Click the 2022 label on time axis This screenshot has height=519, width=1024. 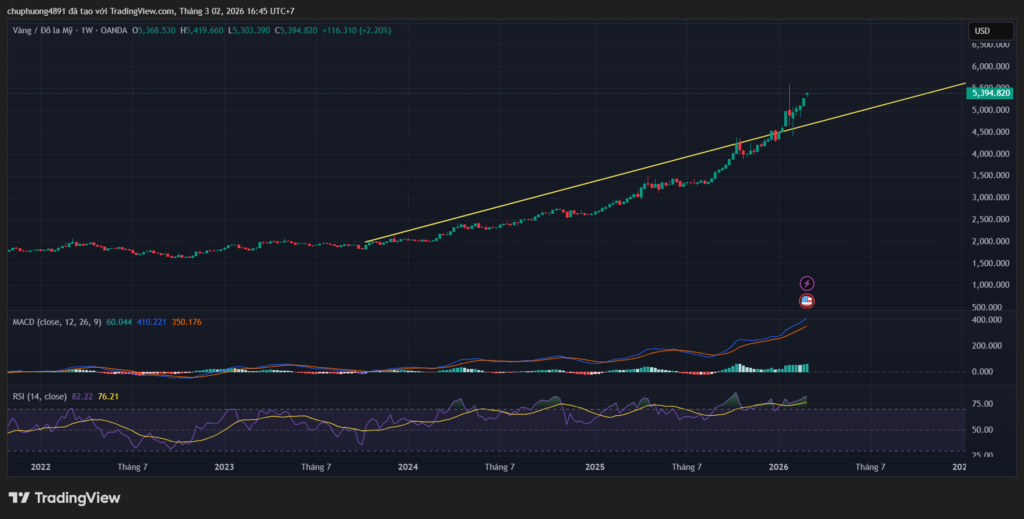41,466
